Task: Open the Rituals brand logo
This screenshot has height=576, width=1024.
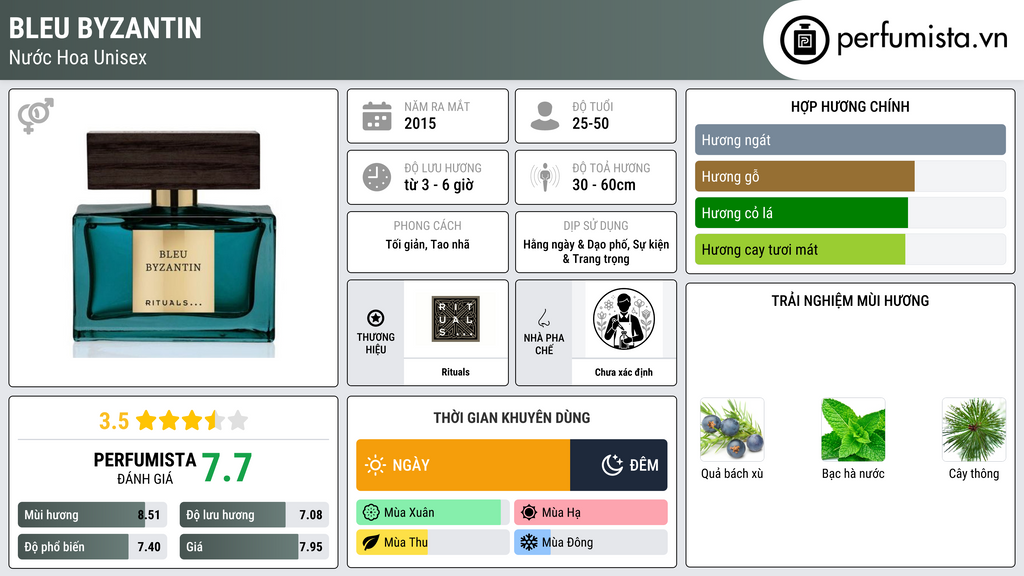Action: click(455, 319)
